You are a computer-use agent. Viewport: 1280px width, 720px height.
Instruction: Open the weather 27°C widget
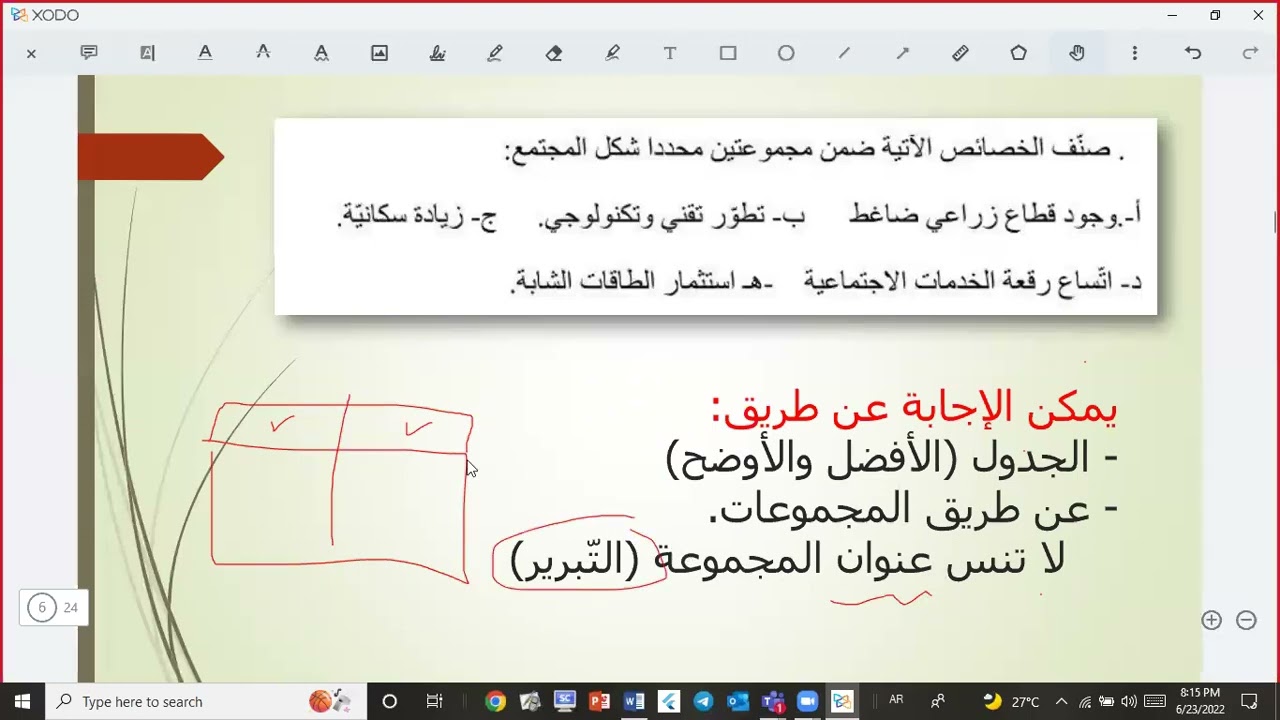click(x=1011, y=701)
